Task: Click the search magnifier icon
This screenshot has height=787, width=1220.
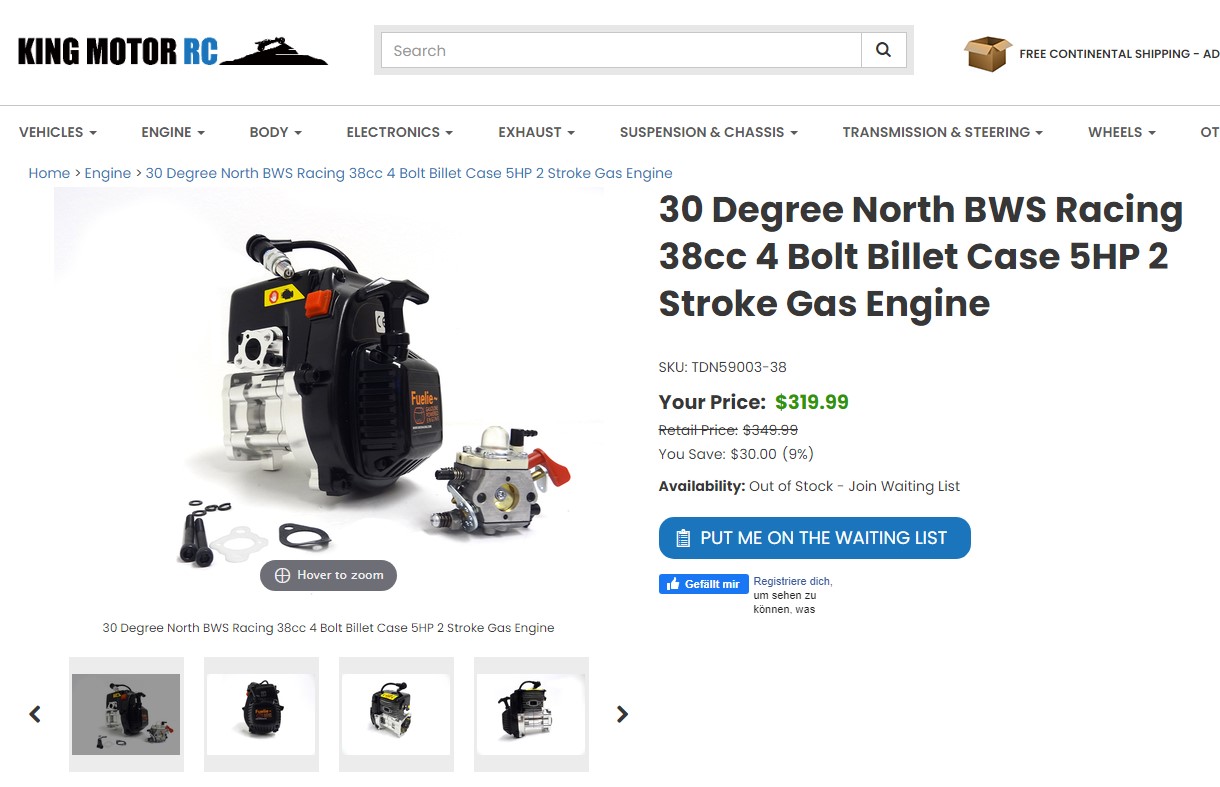Action: click(x=883, y=50)
